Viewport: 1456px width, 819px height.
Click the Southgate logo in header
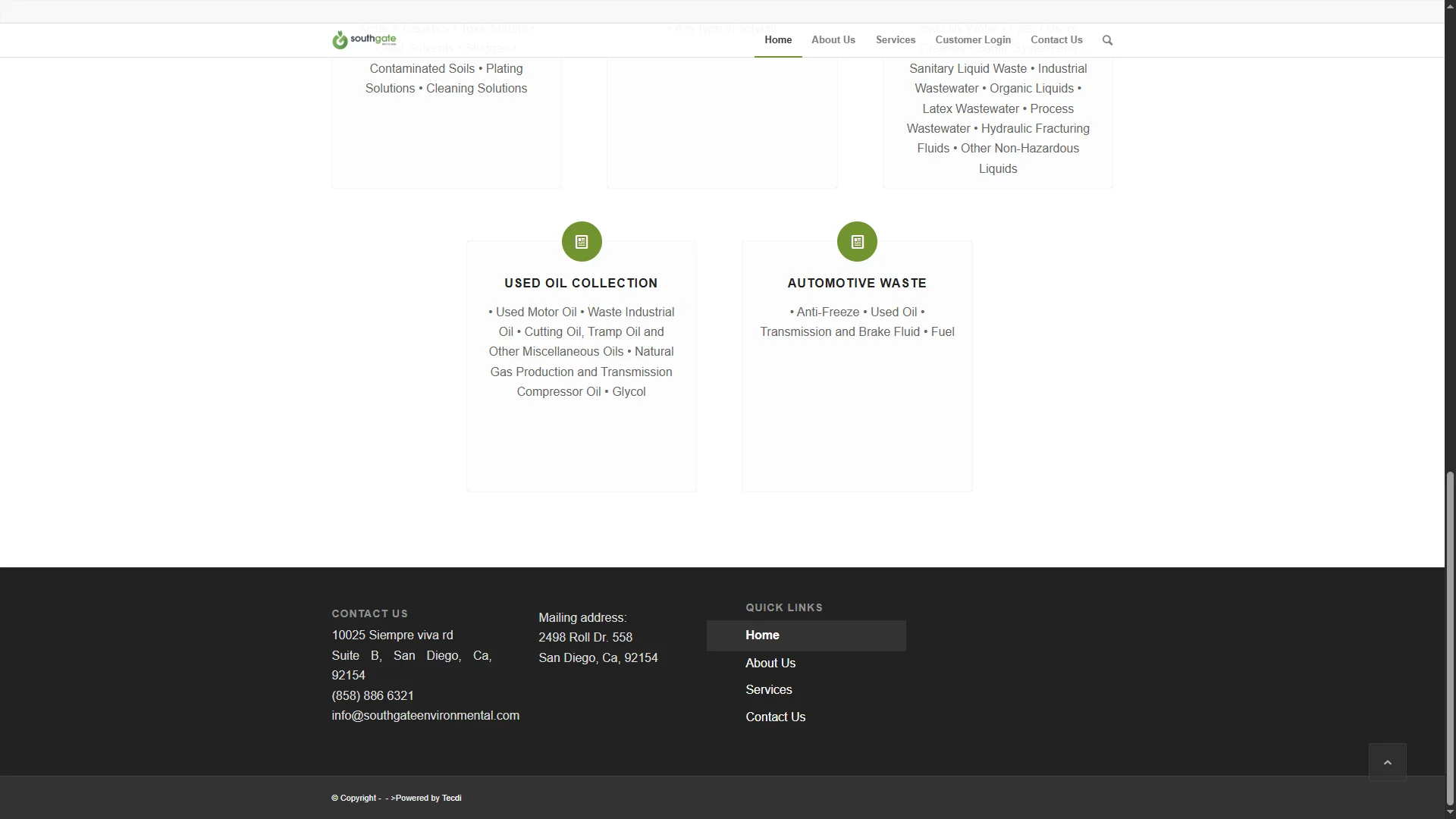click(364, 39)
